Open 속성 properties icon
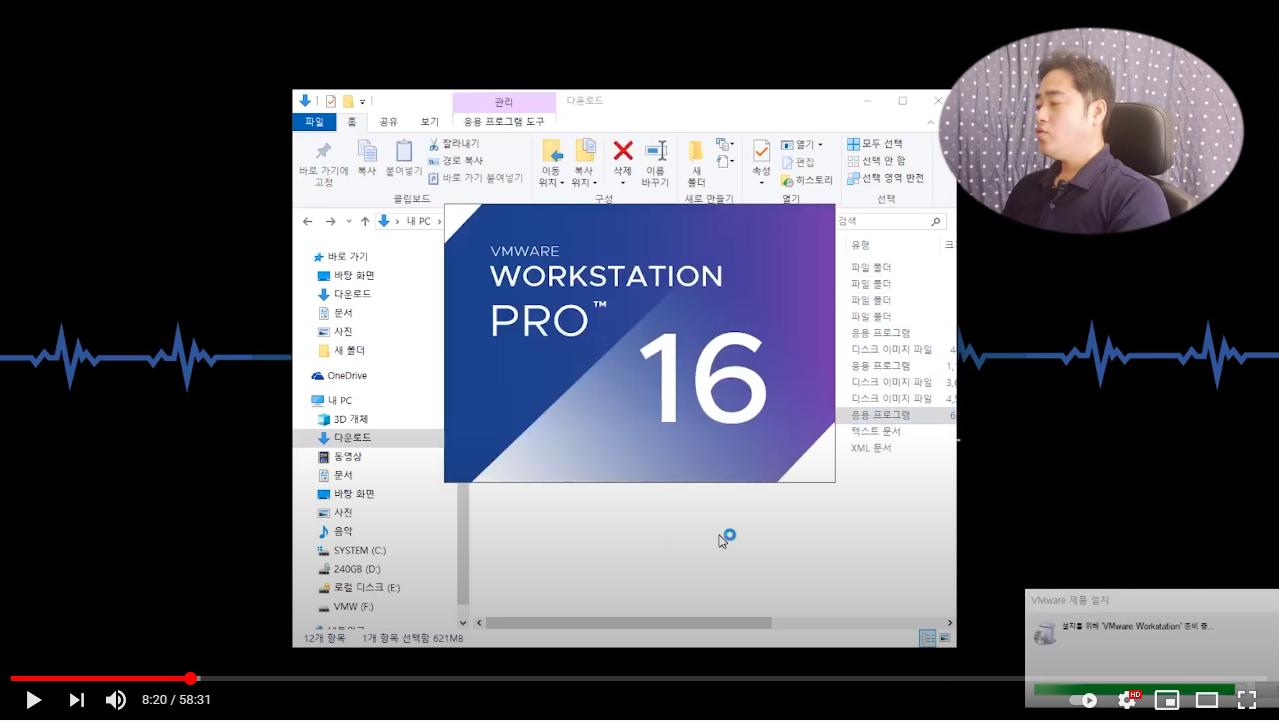1279x721 pixels. tap(761, 151)
